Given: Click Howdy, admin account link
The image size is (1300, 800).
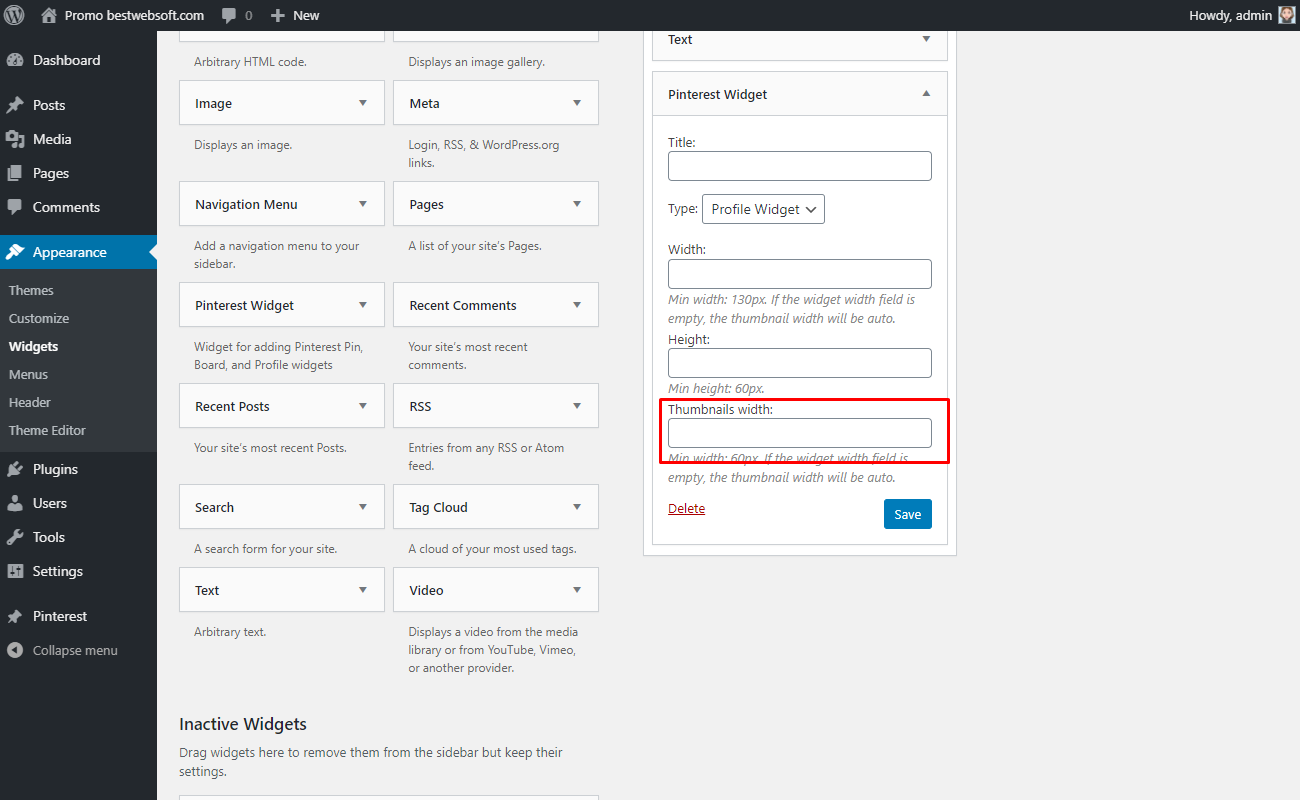Looking at the screenshot, I should (x=1231, y=15).
